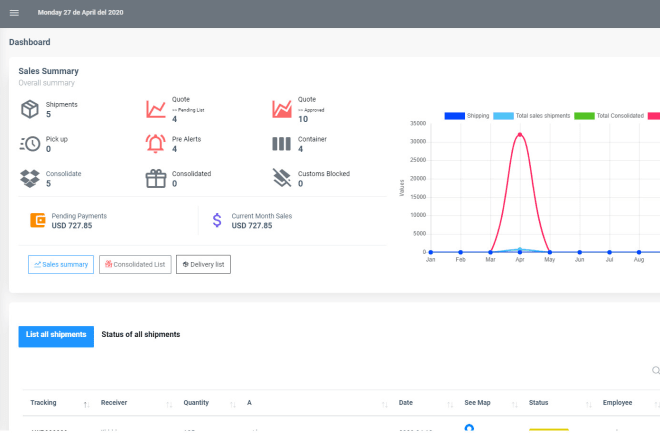Click the Quote Pending List chart icon
The width and height of the screenshot is (660, 440).
pos(156,109)
